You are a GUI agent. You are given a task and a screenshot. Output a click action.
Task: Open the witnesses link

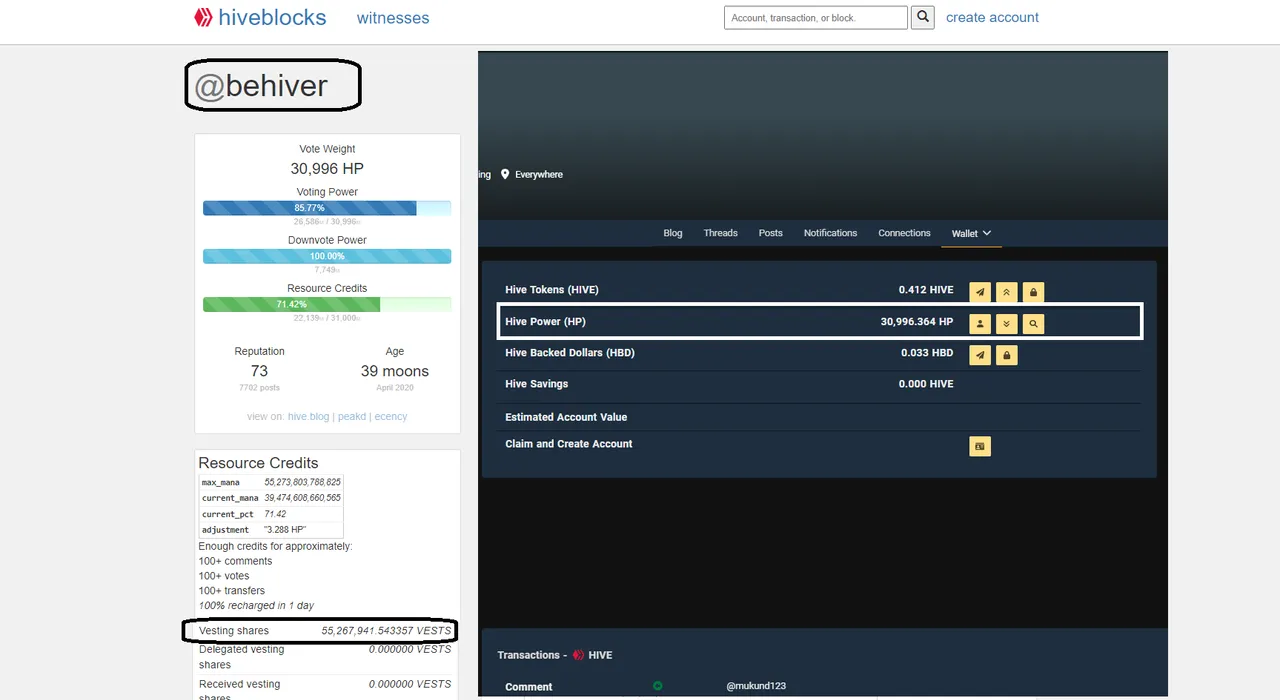point(393,18)
